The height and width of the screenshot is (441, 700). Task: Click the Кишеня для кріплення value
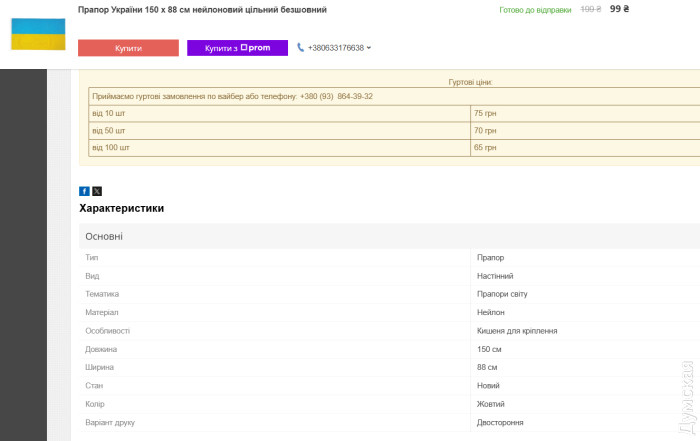click(517, 330)
